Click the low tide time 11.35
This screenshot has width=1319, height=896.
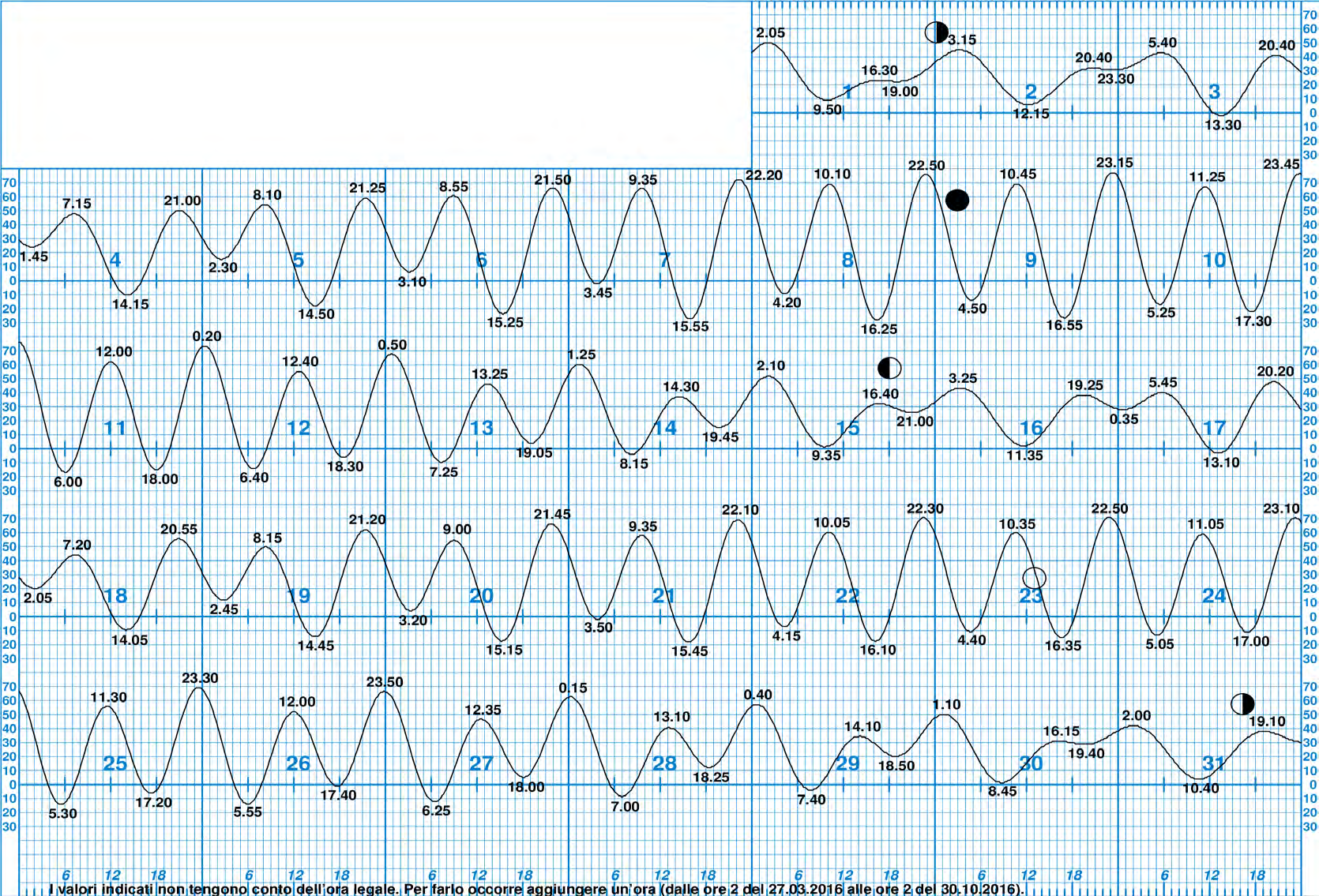1024,455
